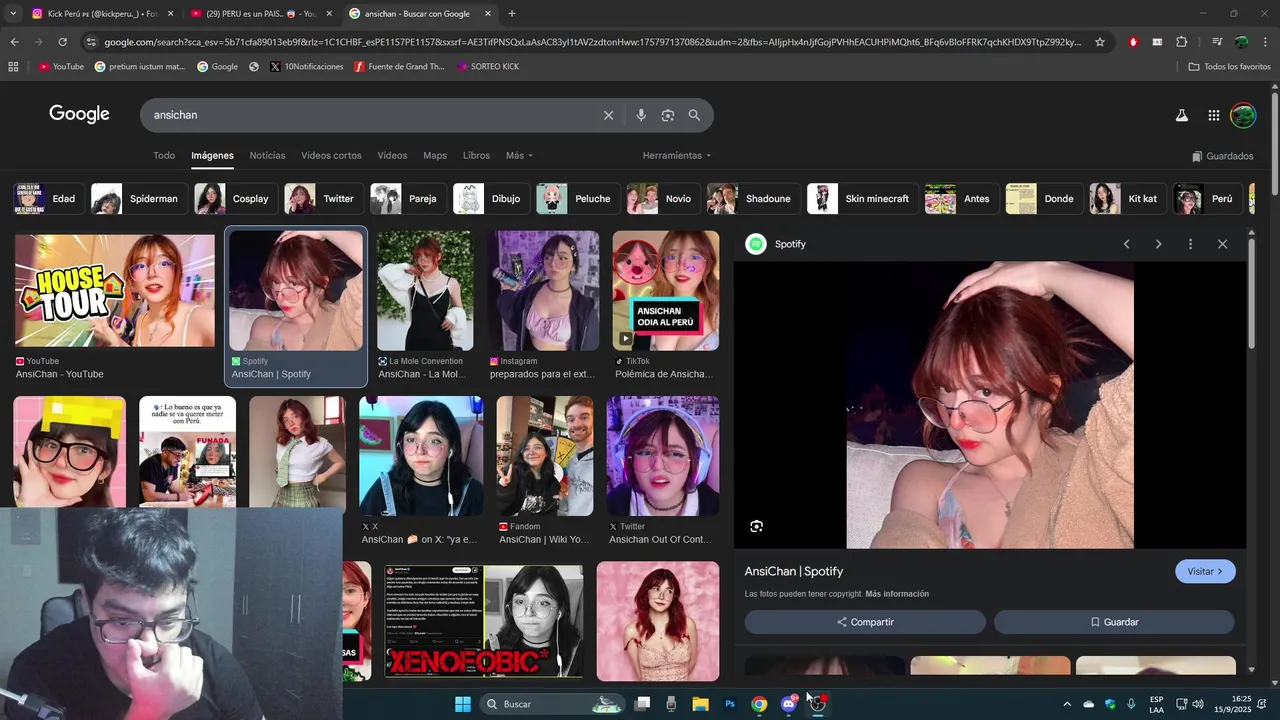
Task: Open TikTok Polémica de Ansichan result
Action: [666, 291]
